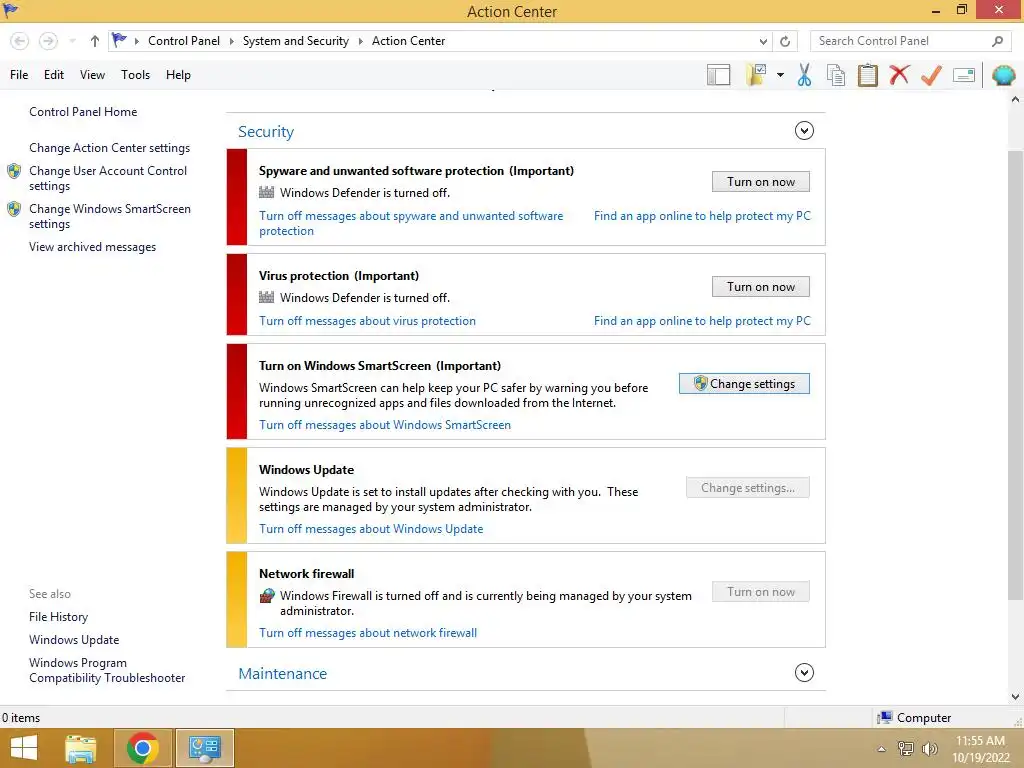This screenshot has width=1024, height=768.
Task: Open the Windows Start button
Action: (x=24, y=748)
